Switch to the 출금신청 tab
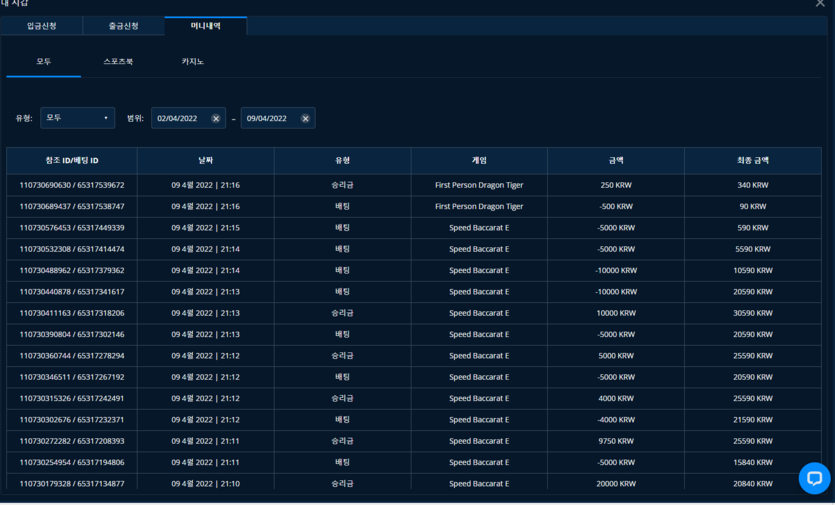The width and height of the screenshot is (835, 505). [124, 26]
